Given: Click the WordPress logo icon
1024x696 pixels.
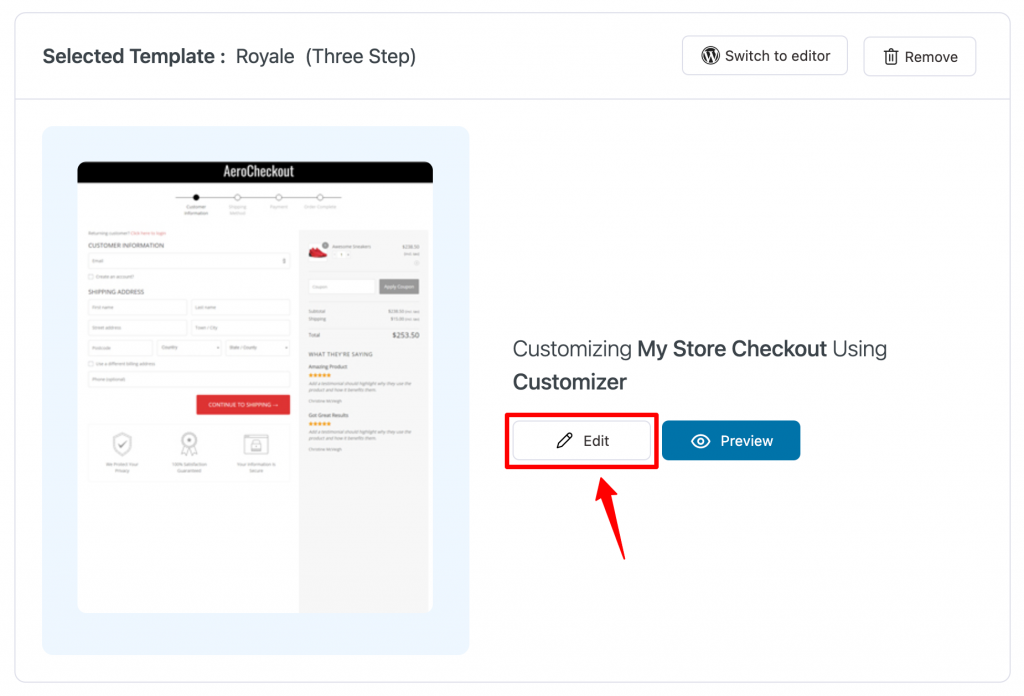Looking at the screenshot, I should coord(711,55).
